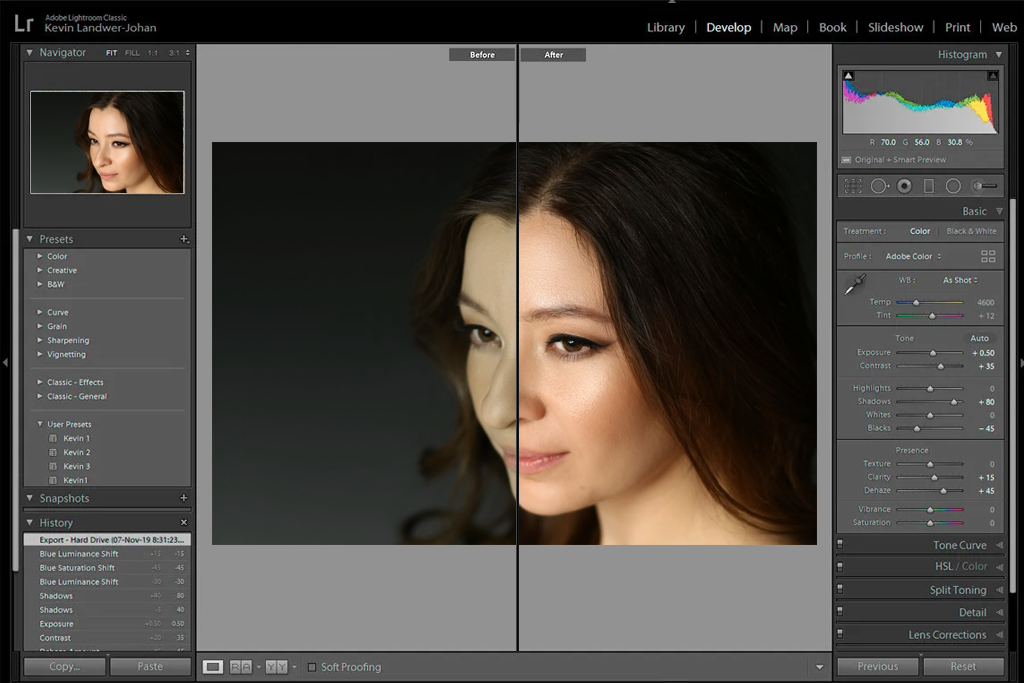Select the Adjustment Brush tool
Screen dimensions: 1024x683
coord(985,186)
